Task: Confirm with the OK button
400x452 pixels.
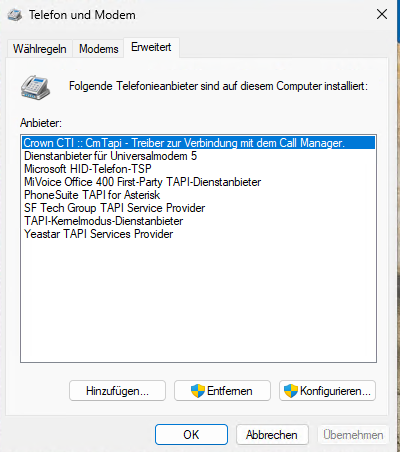Action: 191,435
